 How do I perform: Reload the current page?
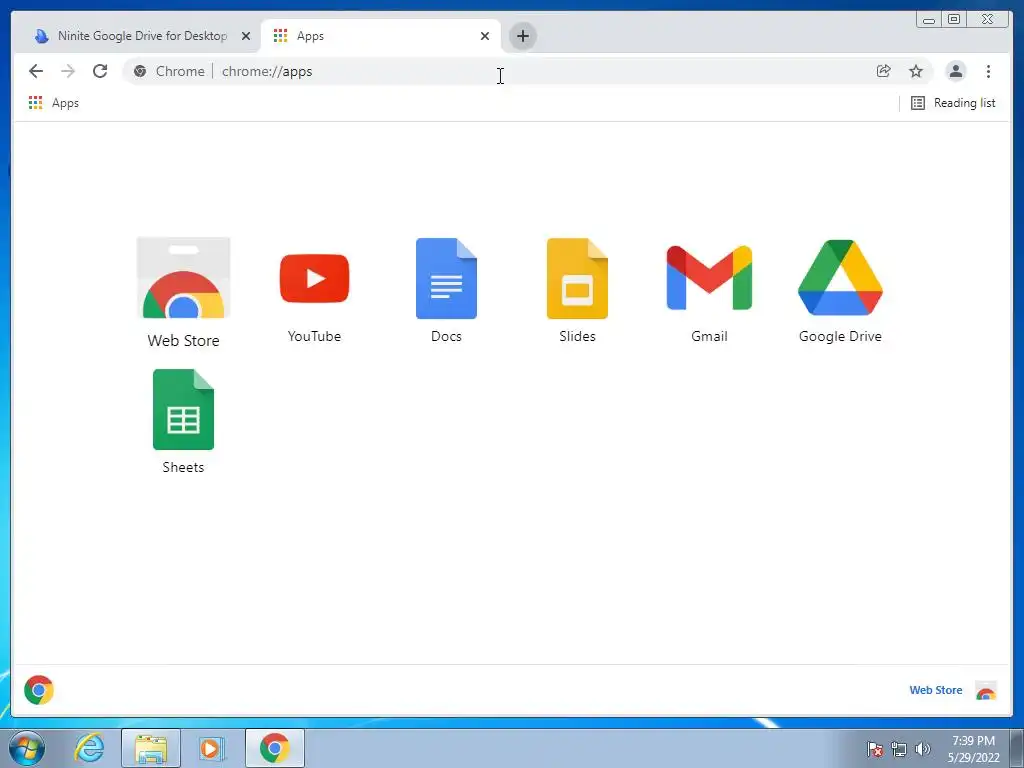100,71
